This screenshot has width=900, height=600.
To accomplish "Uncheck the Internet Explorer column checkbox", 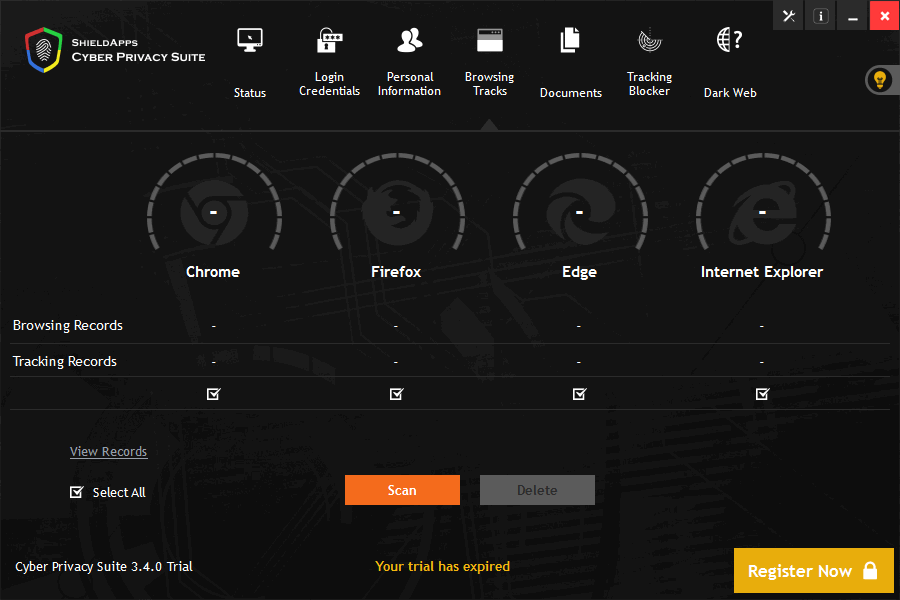I will 763,394.
